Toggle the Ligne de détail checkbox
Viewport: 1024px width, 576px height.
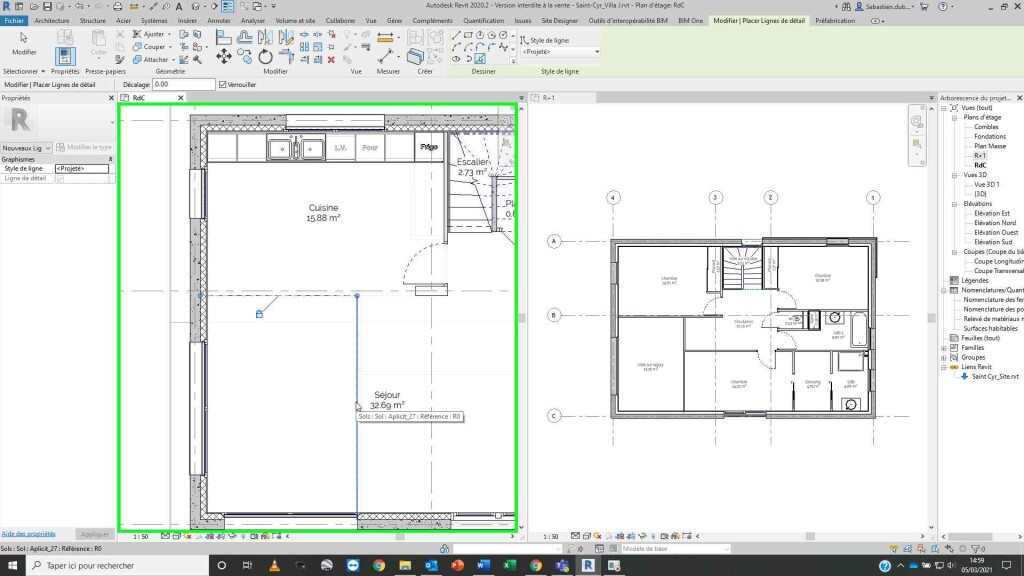tap(60, 178)
